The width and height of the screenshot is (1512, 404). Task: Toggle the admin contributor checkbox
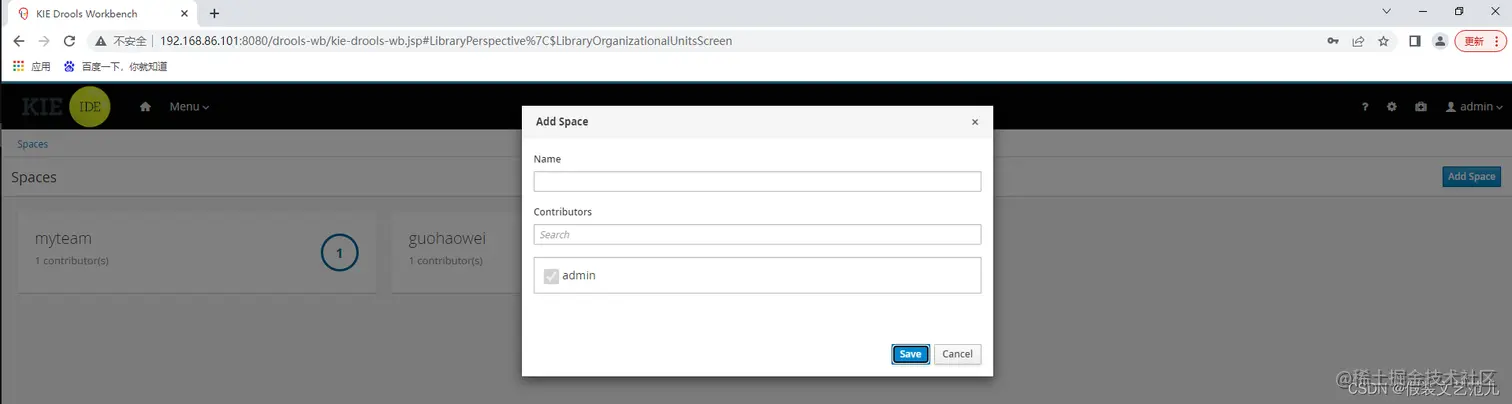tap(551, 276)
